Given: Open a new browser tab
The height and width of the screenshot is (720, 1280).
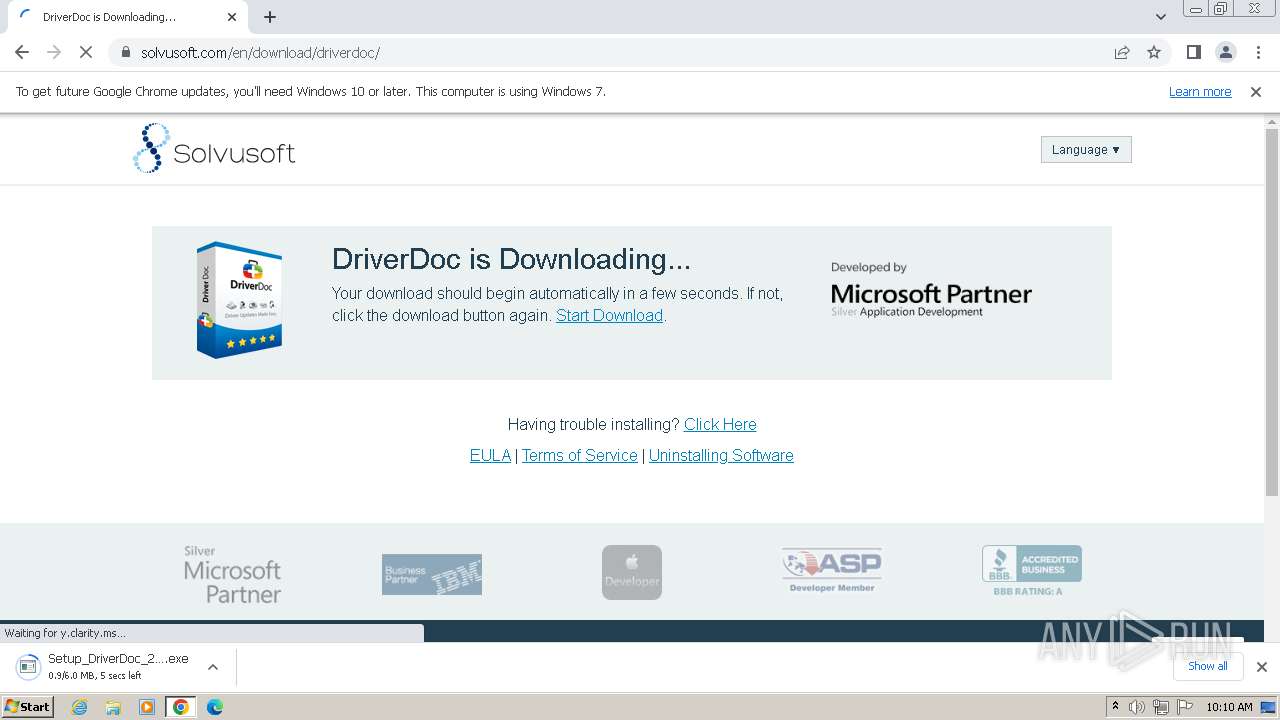Looking at the screenshot, I should pyautogui.click(x=270, y=17).
